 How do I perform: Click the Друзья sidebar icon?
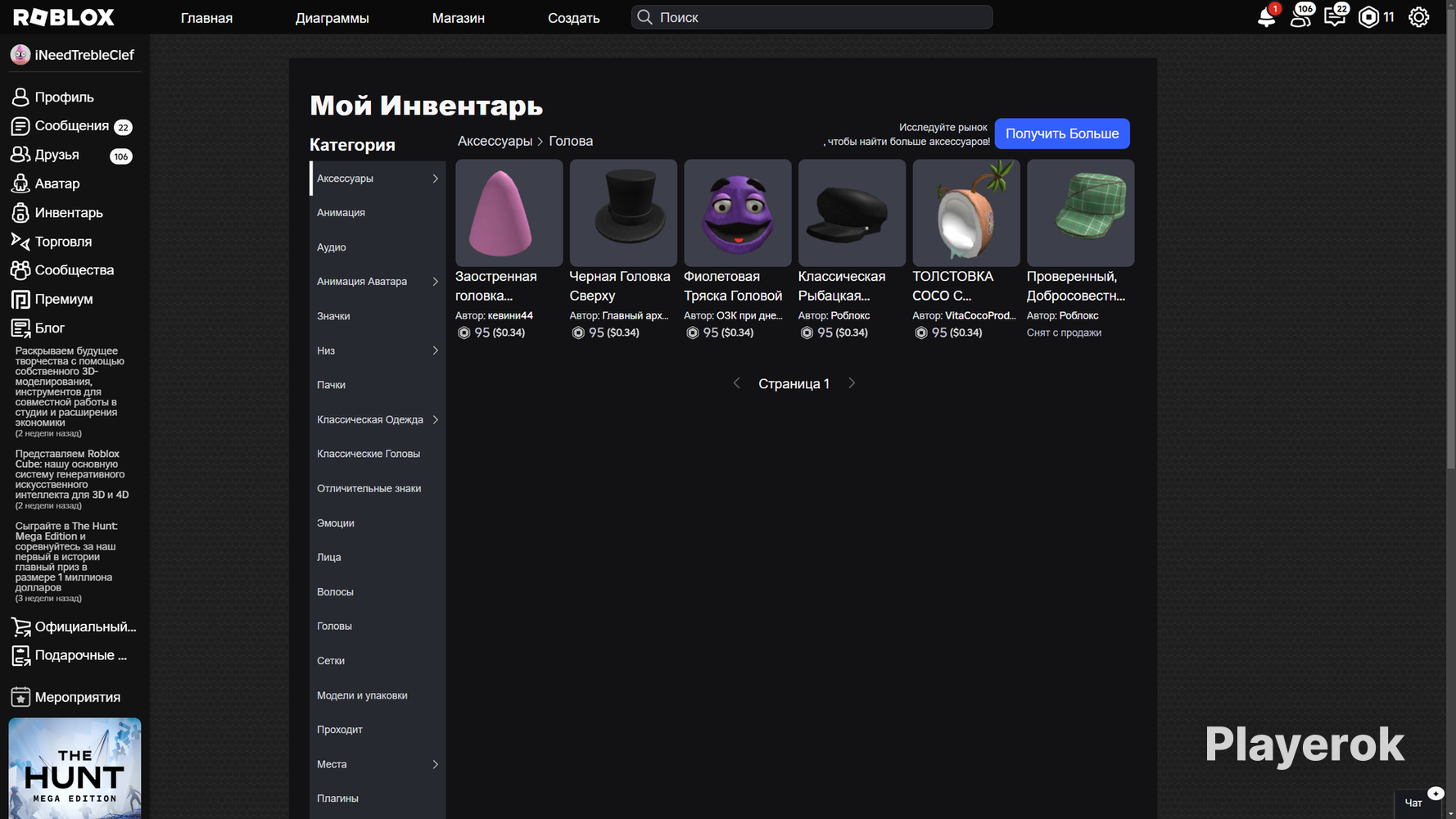pyautogui.click(x=20, y=155)
